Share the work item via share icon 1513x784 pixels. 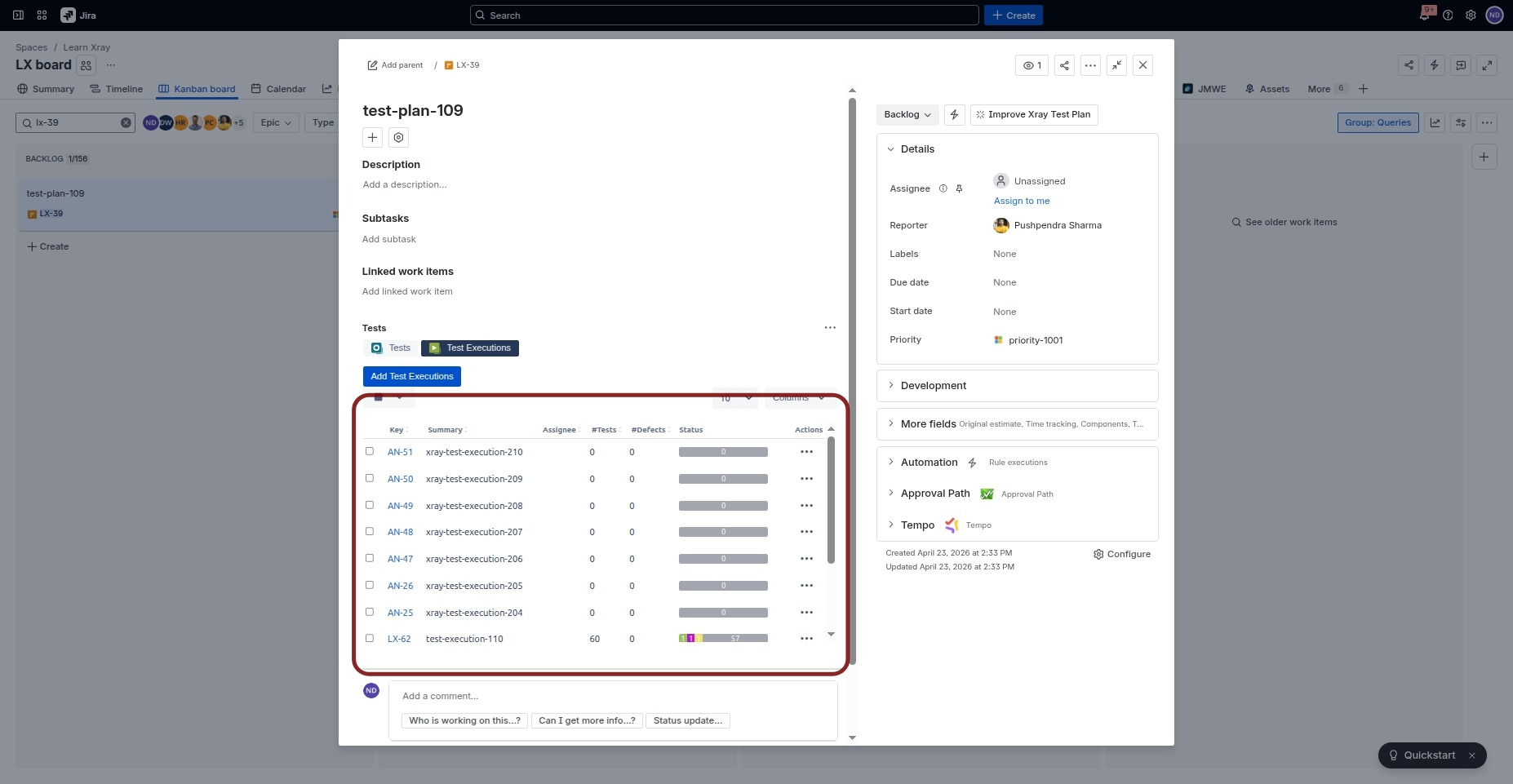tap(1064, 65)
